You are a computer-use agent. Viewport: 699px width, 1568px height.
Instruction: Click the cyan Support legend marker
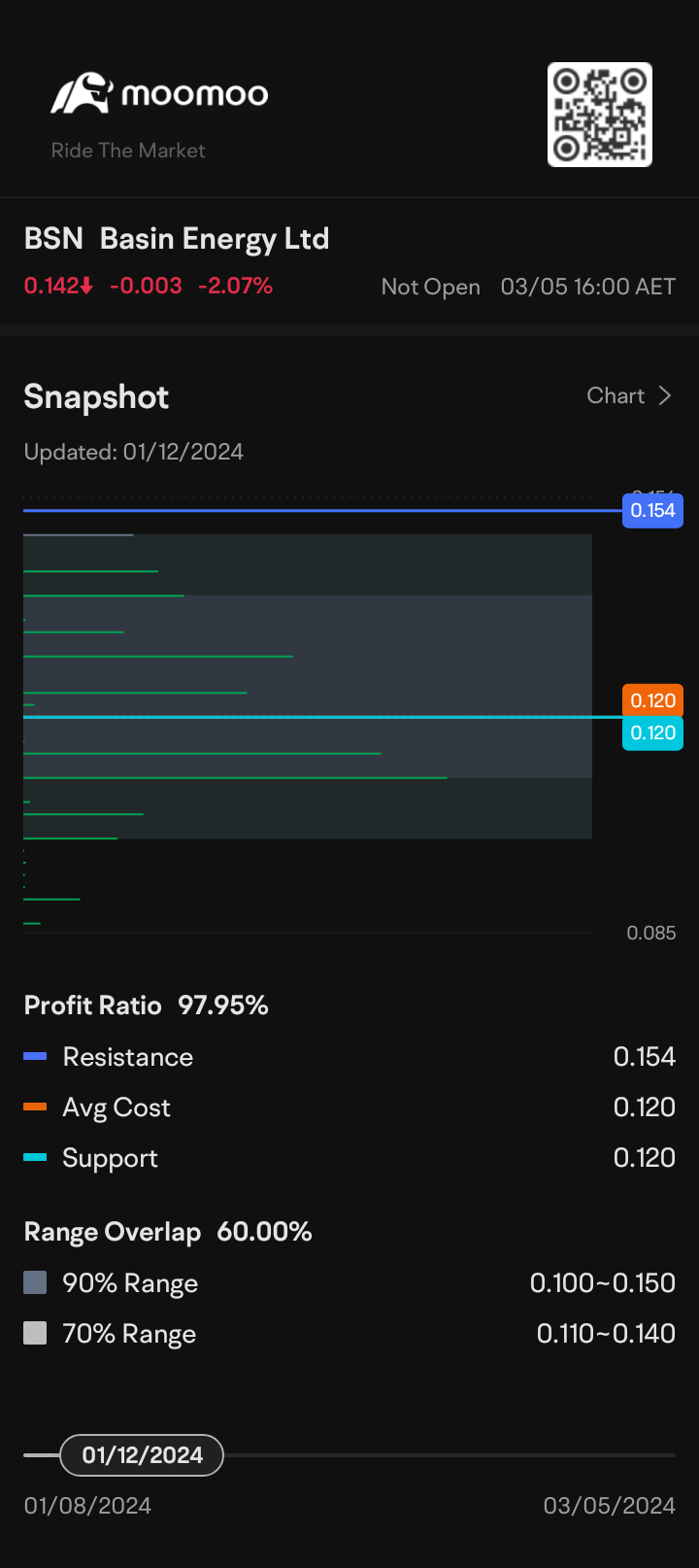(x=35, y=1157)
